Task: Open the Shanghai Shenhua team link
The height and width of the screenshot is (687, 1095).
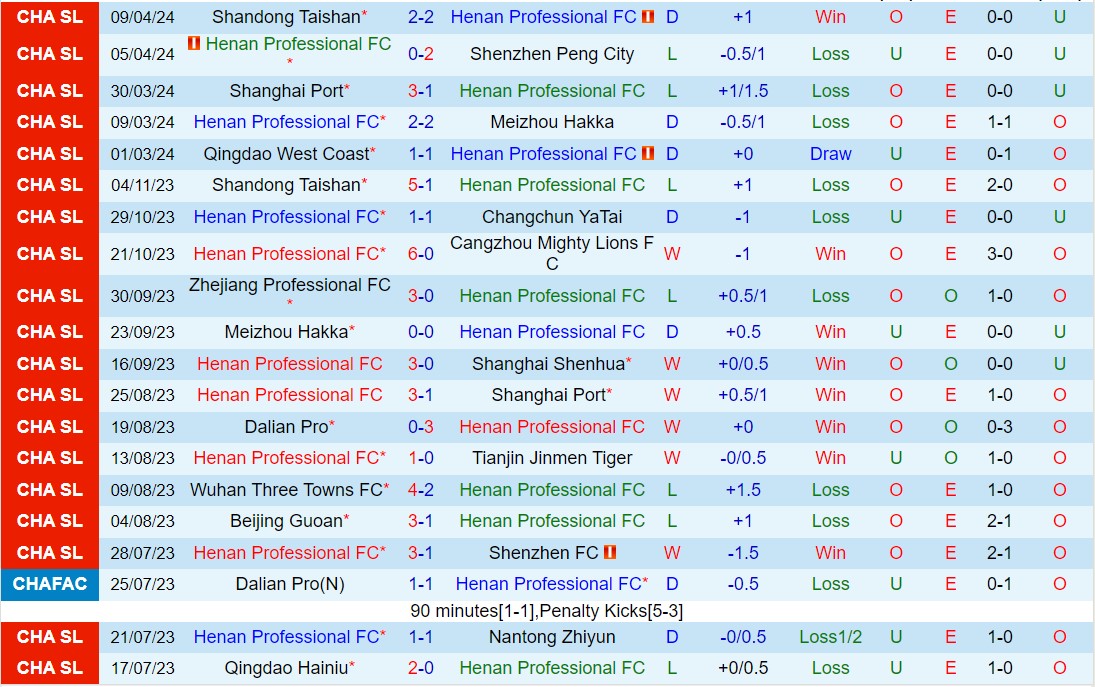Action: [x=547, y=364]
